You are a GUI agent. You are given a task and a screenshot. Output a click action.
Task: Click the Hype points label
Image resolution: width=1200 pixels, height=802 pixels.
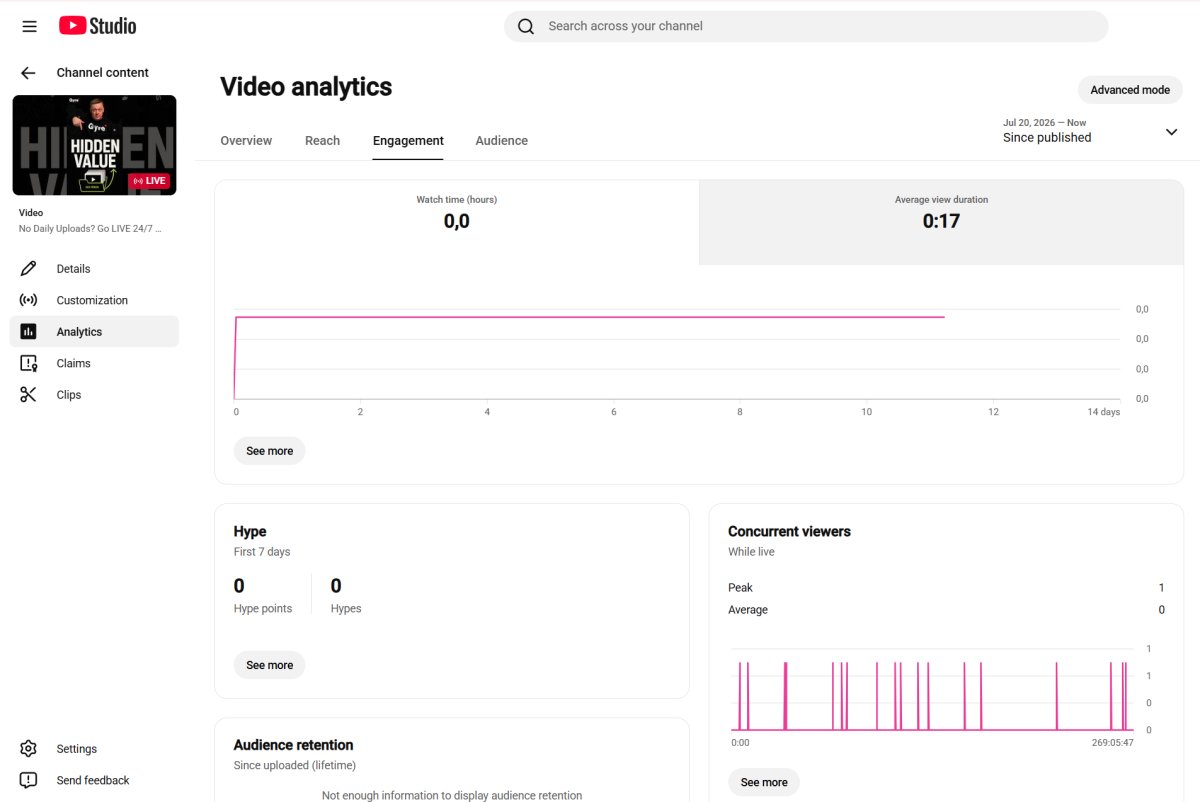[x=263, y=609]
